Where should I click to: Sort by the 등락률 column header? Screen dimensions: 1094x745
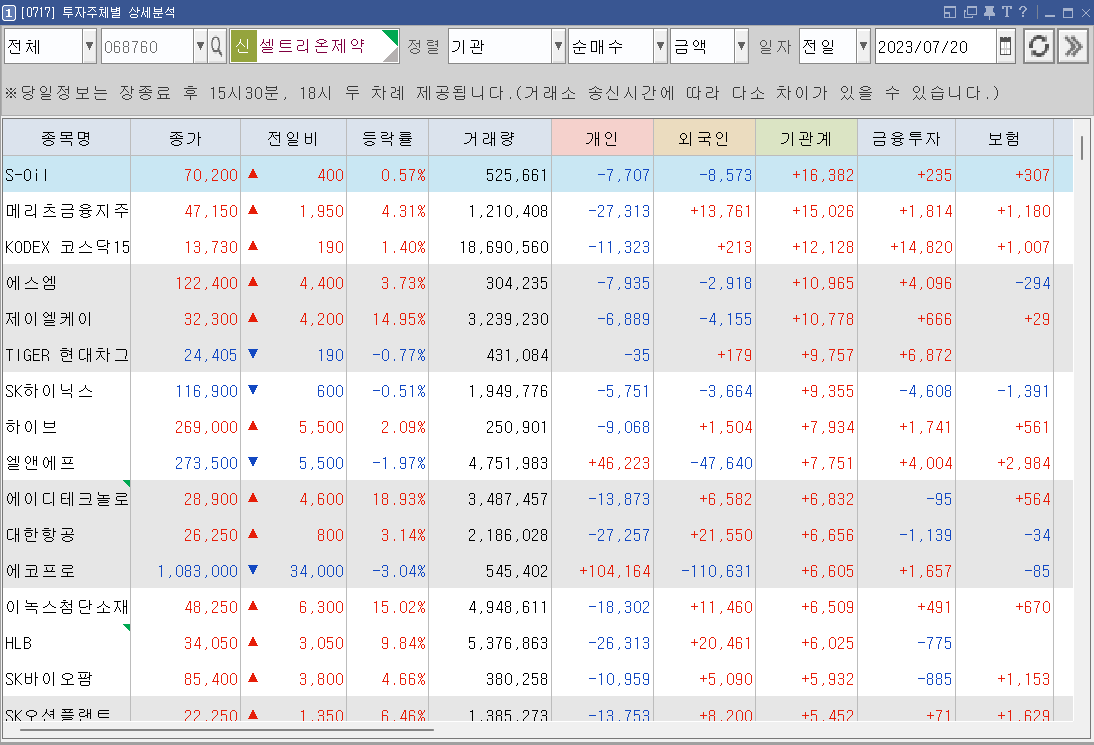coord(387,138)
